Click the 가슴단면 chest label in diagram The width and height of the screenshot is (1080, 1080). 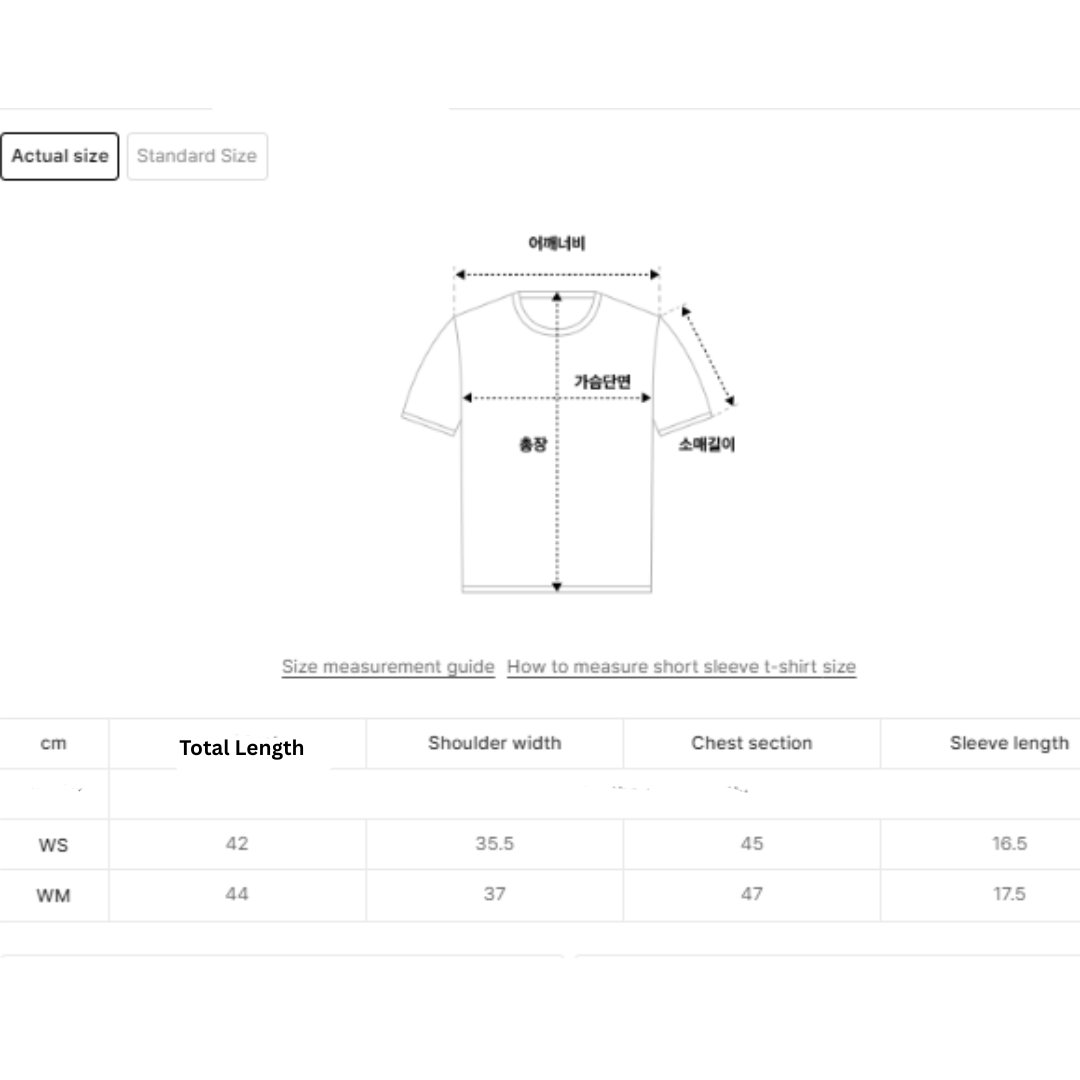602,381
